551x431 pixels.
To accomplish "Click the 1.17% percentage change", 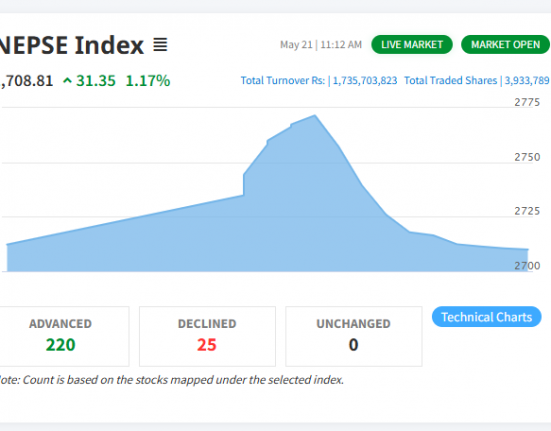I will tap(148, 81).
